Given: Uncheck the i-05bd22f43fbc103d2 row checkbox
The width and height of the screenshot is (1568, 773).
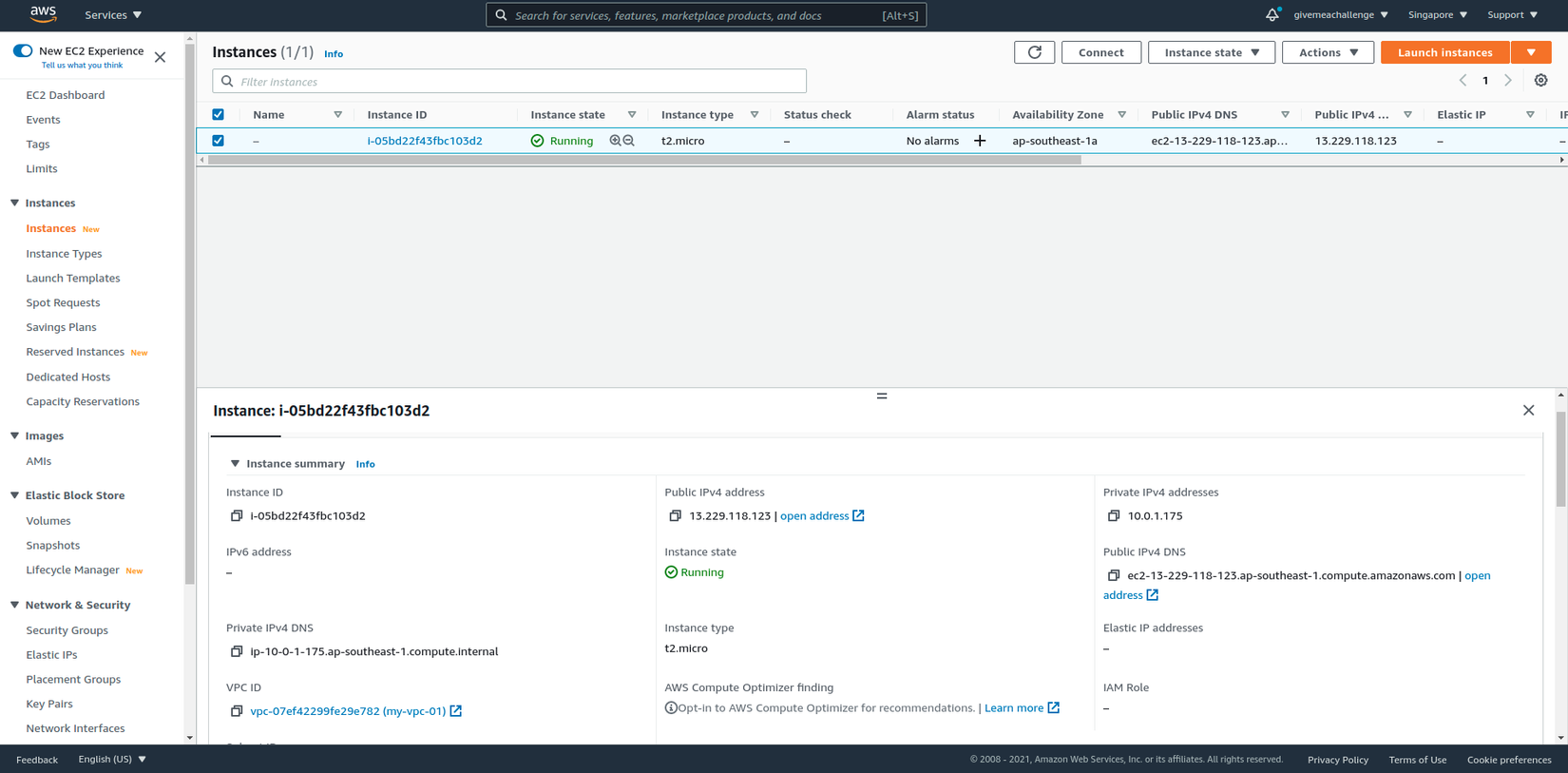Looking at the screenshot, I should pos(219,141).
